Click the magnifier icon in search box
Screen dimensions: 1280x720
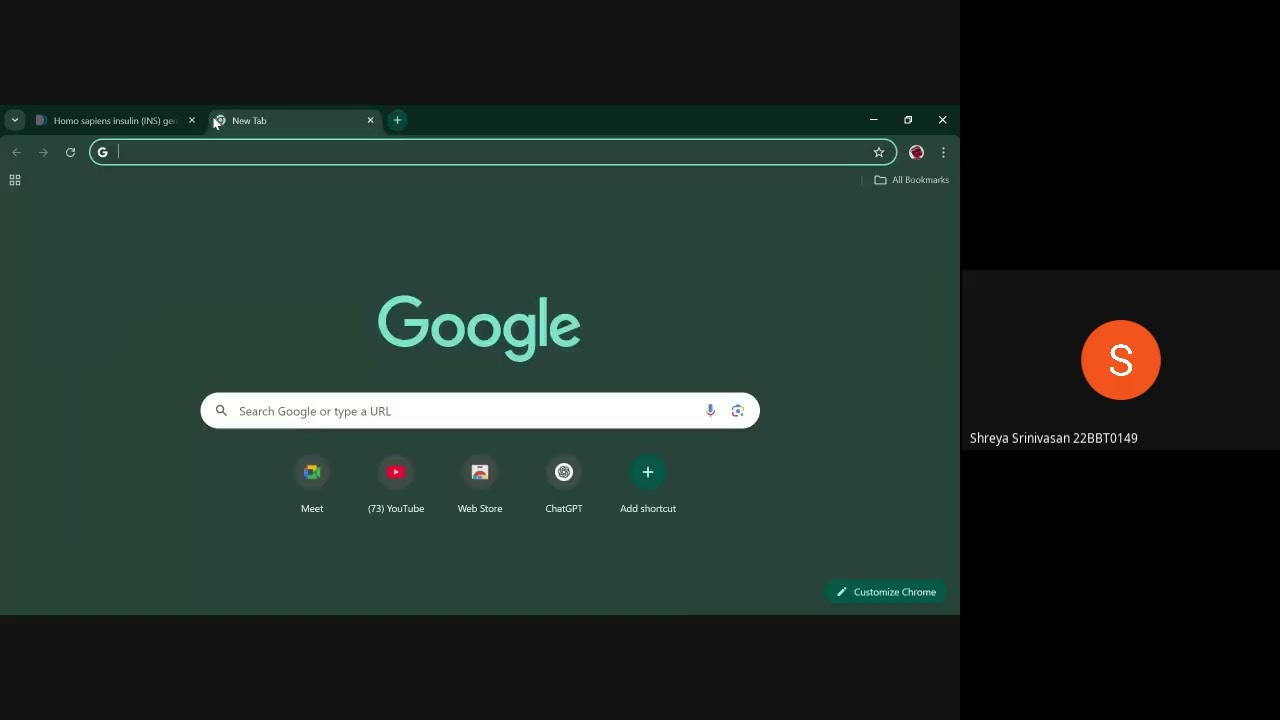[x=221, y=411]
